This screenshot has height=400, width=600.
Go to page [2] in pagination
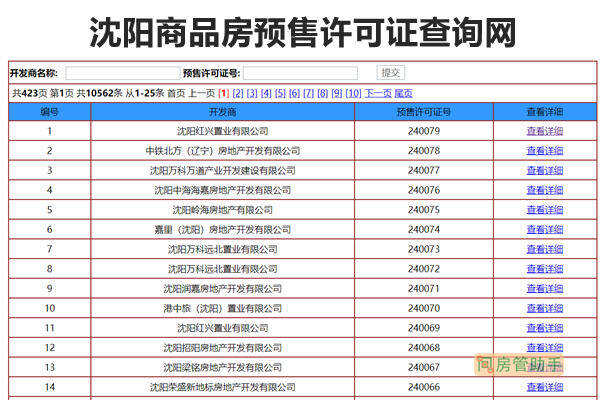[x=238, y=93]
